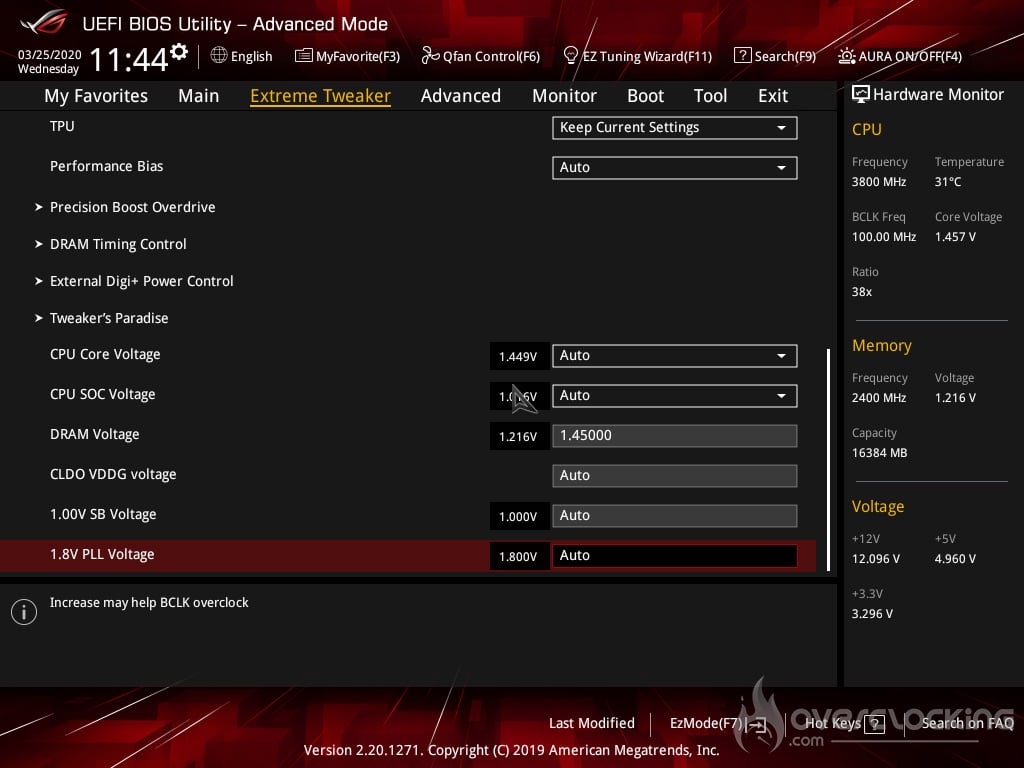Click the ROG logo icon
Image resolution: width=1024 pixels, height=768 pixels.
tap(44, 23)
